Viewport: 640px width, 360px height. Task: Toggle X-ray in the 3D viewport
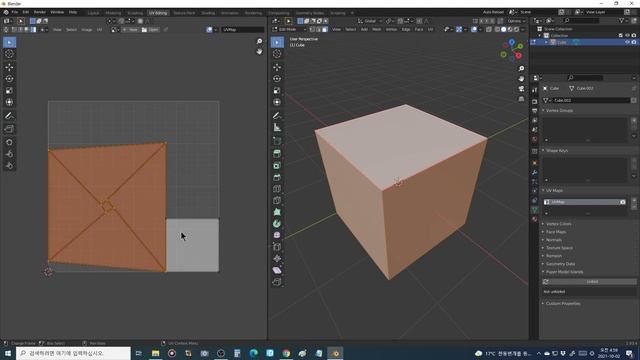489,29
